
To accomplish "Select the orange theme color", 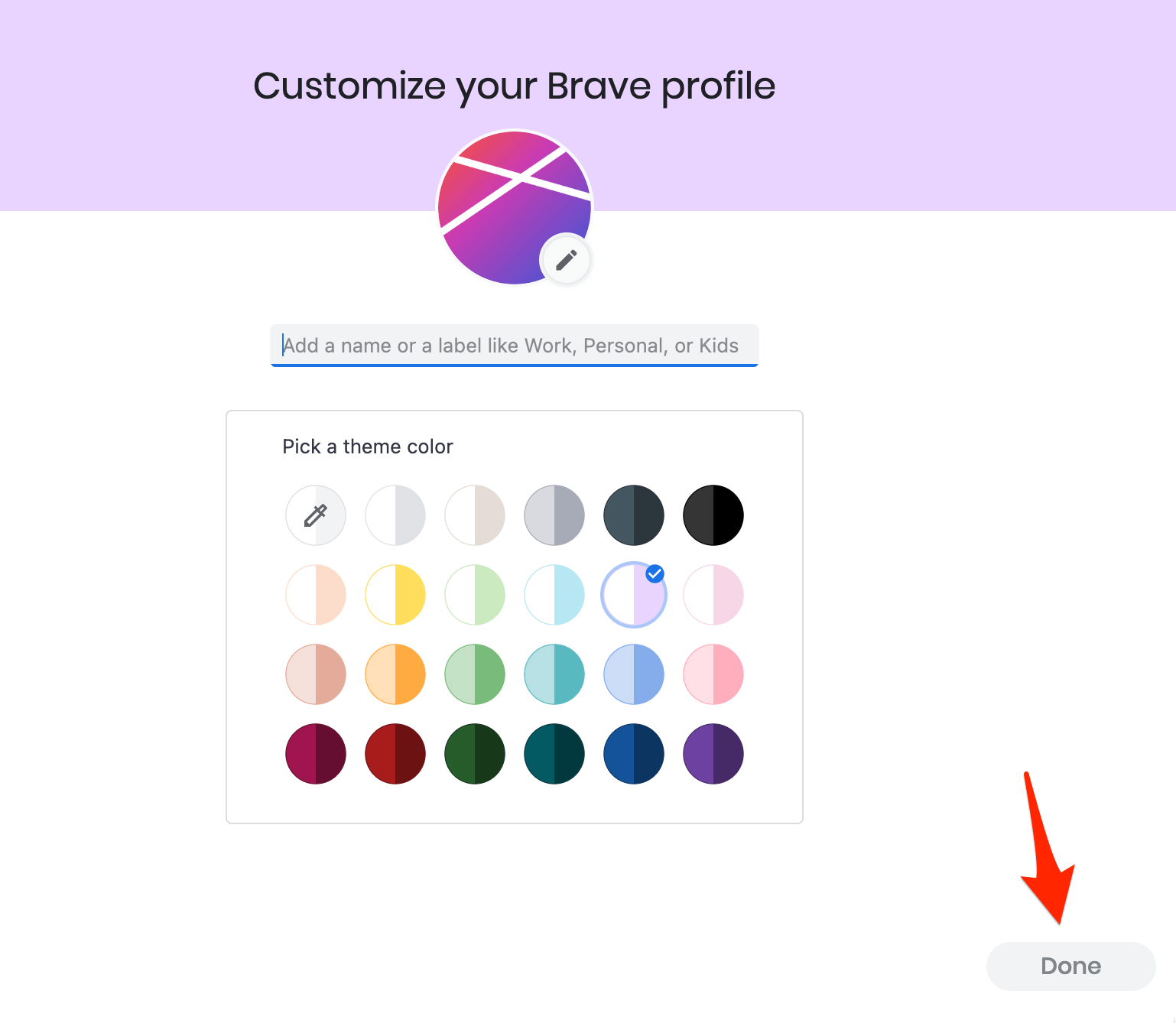I will click(395, 674).
